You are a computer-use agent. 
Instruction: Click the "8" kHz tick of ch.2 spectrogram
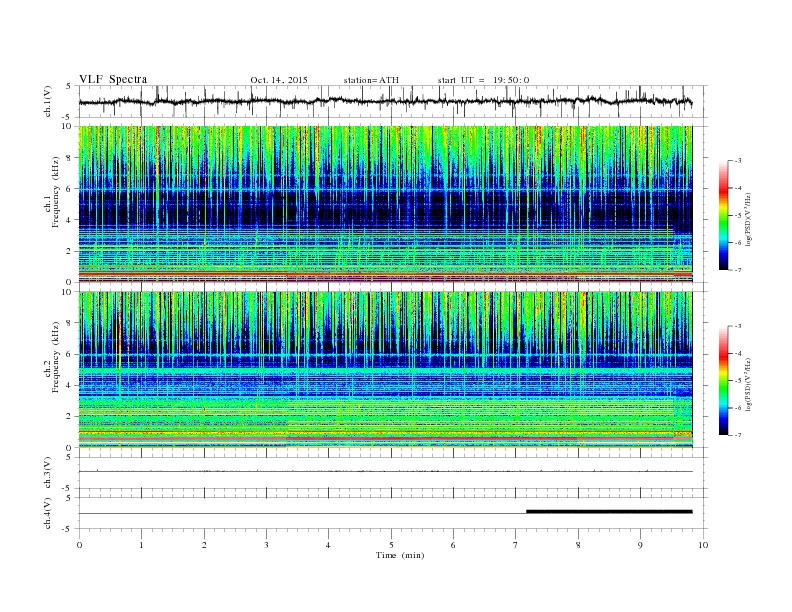click(69, 323)
